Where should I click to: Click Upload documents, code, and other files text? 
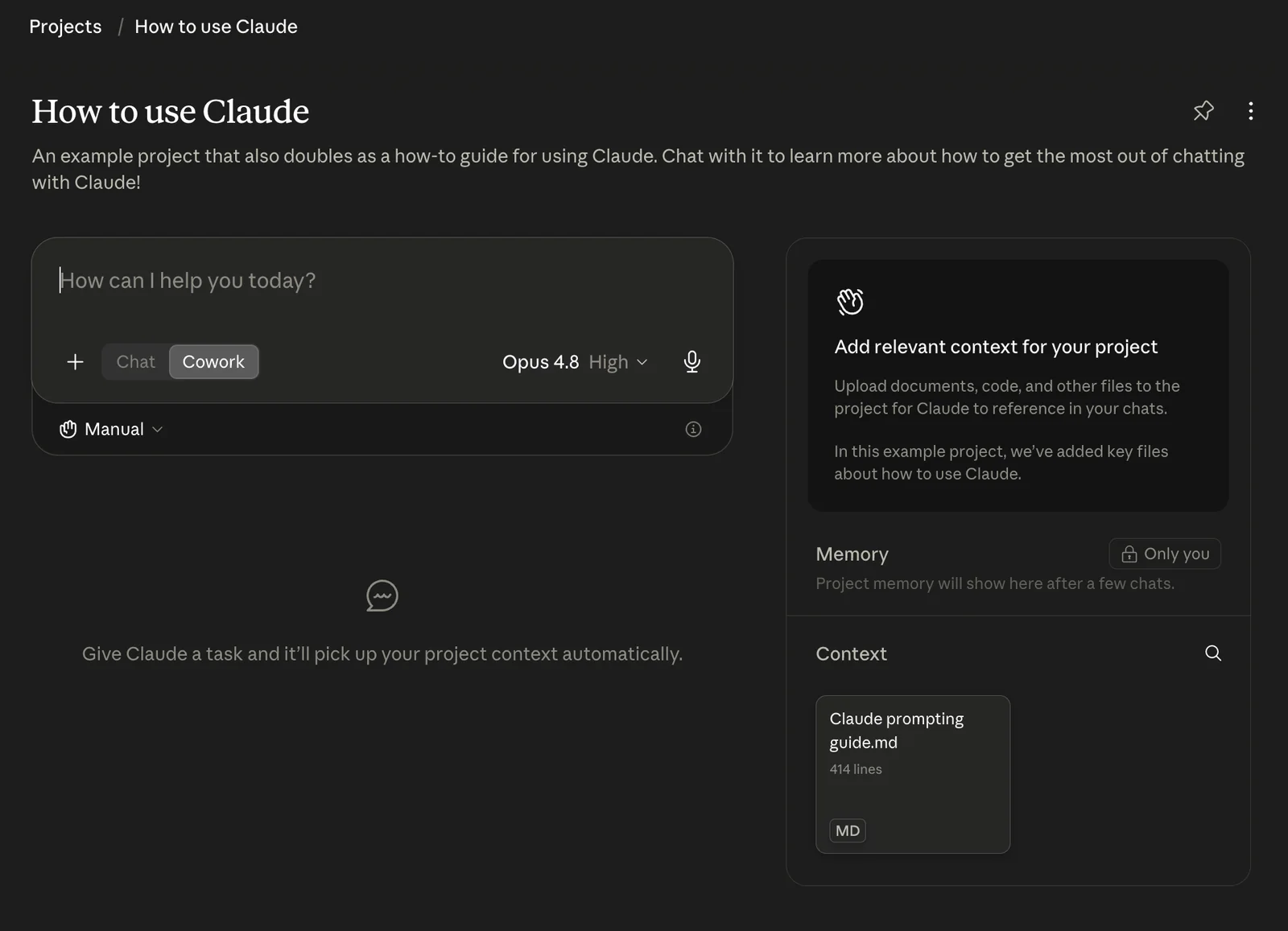1007,397
